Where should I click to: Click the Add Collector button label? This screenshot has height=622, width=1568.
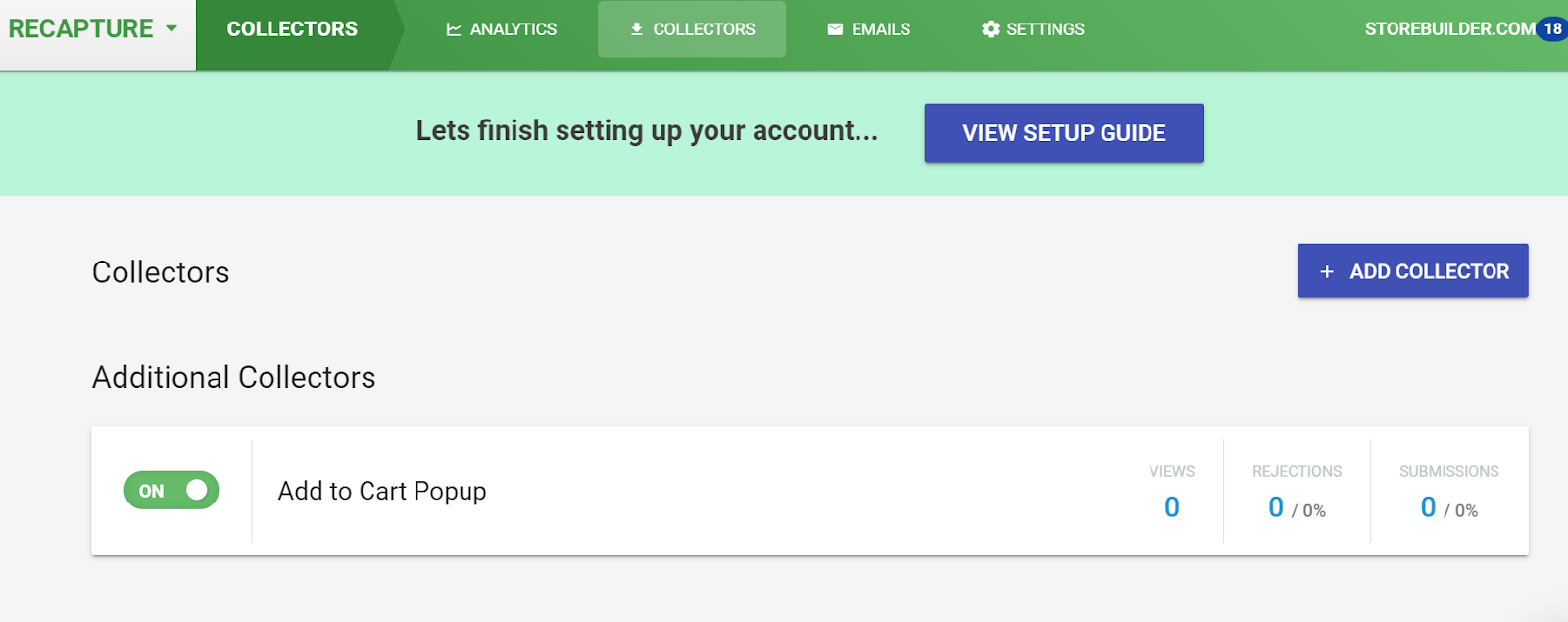click(x=1429, y=271)
